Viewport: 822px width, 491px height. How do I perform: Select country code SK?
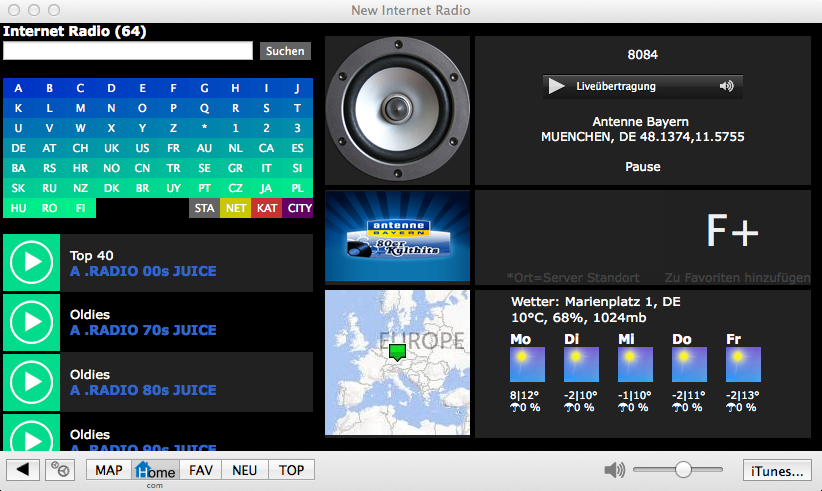(x=18, y=188)
